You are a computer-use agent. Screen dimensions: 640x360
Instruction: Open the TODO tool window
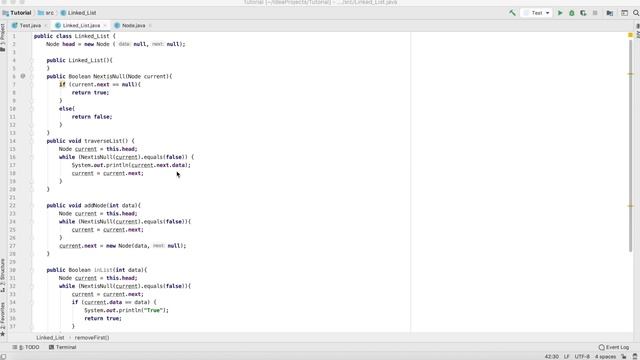tap(26, 347)
